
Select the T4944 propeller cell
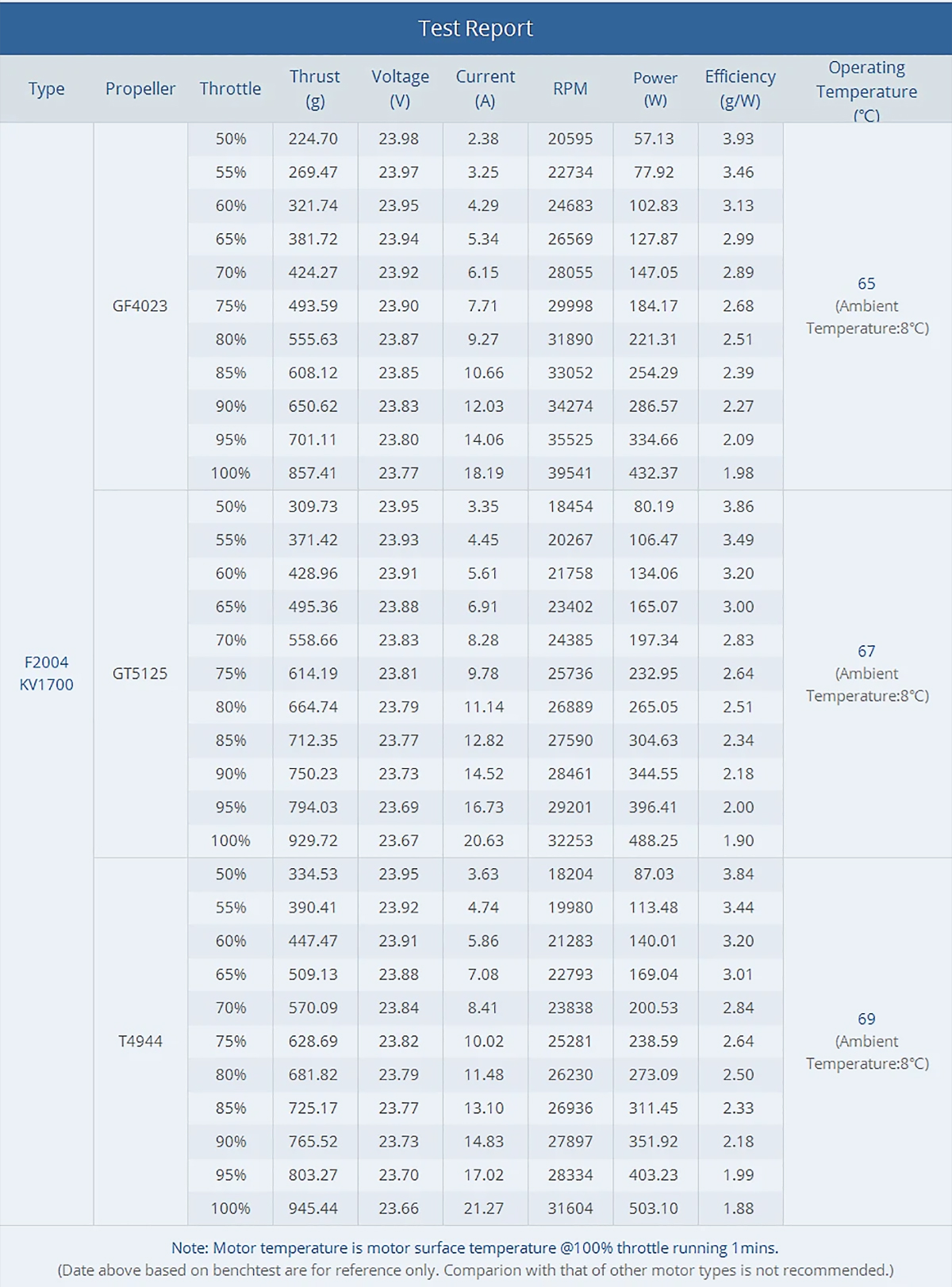point(140,1041)
